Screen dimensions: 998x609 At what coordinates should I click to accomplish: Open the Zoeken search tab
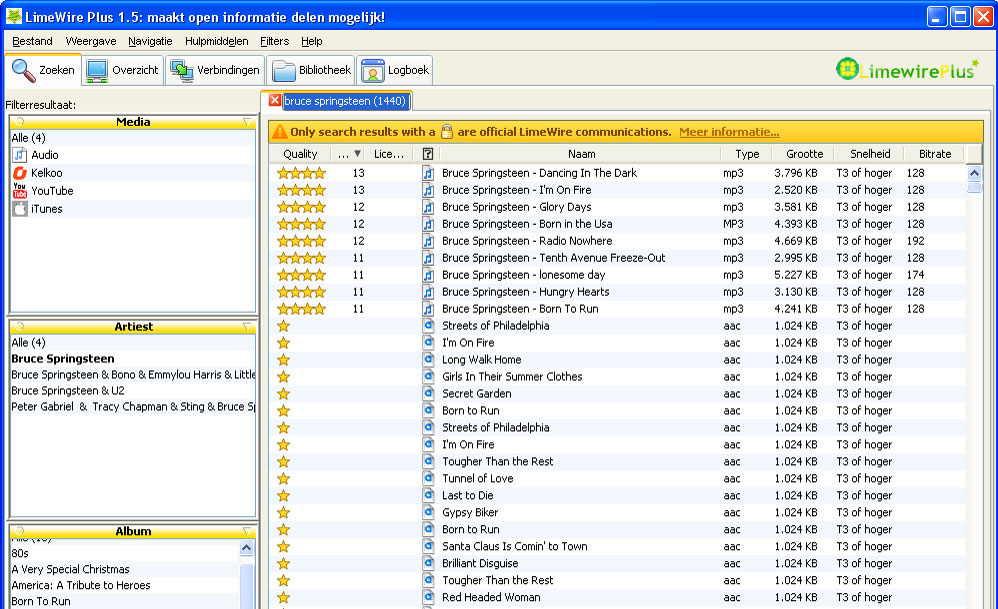(x=43, y=70)
